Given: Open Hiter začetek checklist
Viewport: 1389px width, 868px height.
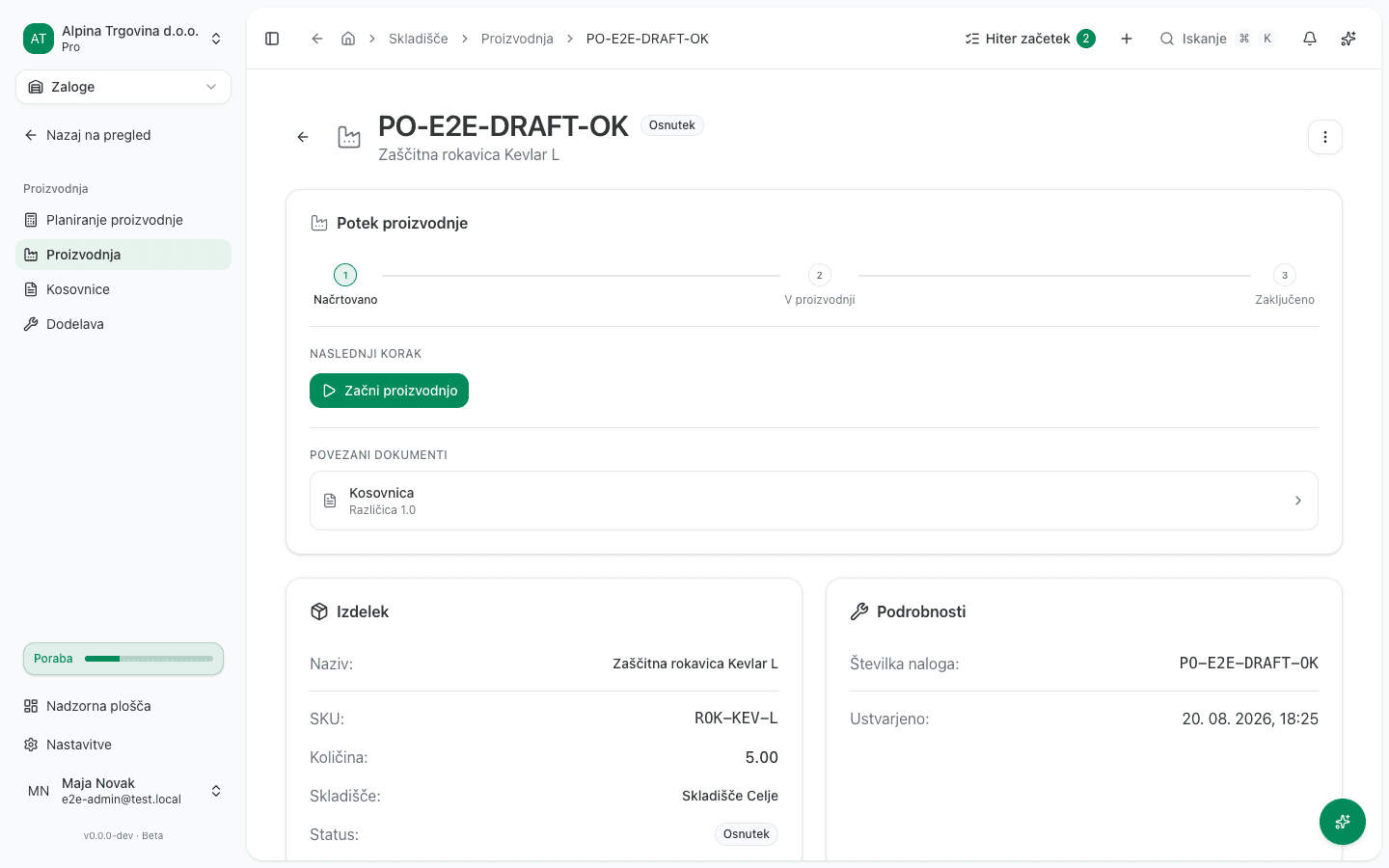Looking at the screenshot, I should [1030, 39].
